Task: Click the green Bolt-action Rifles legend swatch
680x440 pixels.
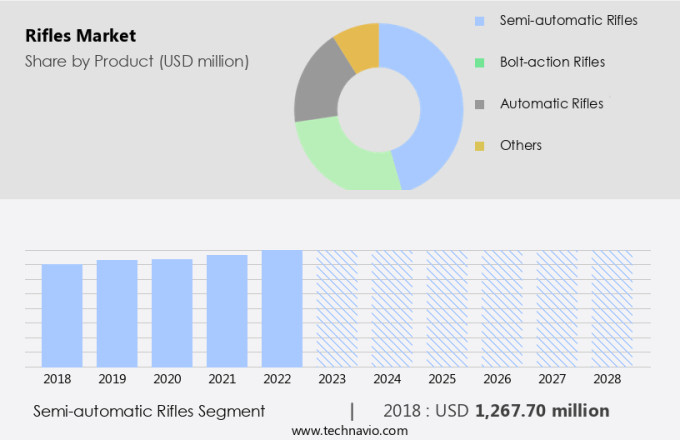Action: pyautogui.click(x=480, y=63)
